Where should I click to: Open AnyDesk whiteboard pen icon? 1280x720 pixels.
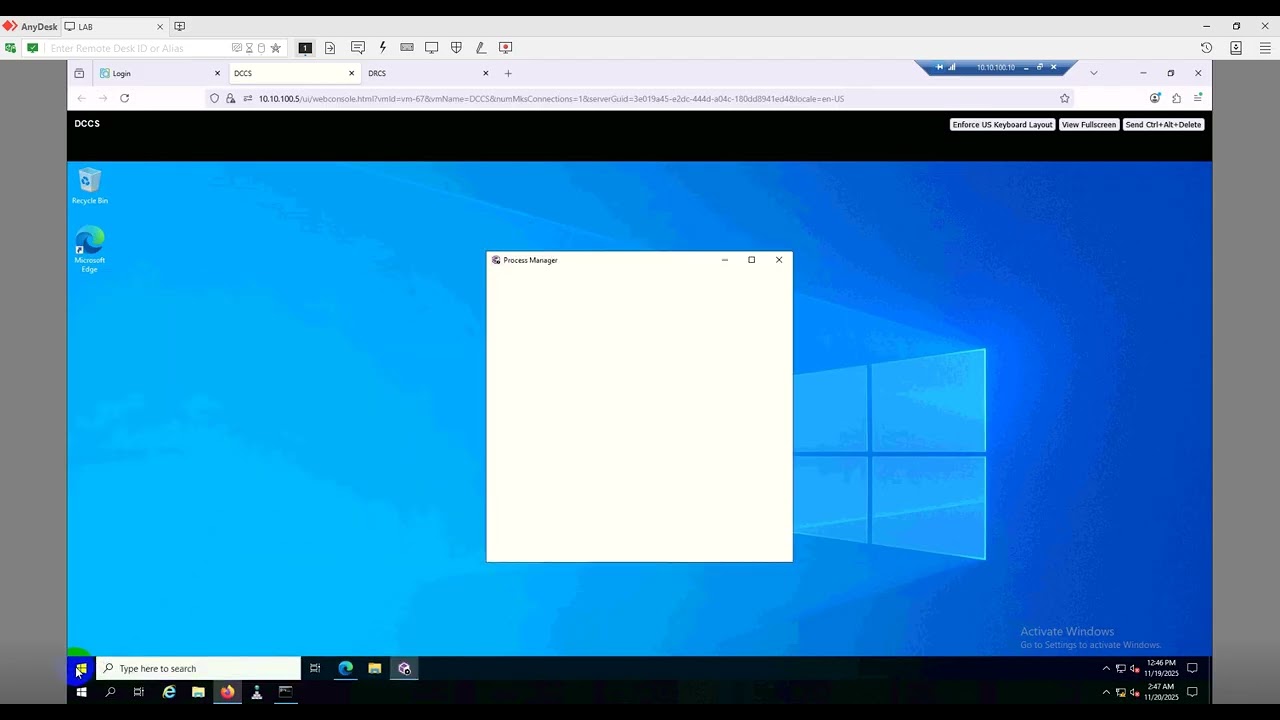point(481,47)
